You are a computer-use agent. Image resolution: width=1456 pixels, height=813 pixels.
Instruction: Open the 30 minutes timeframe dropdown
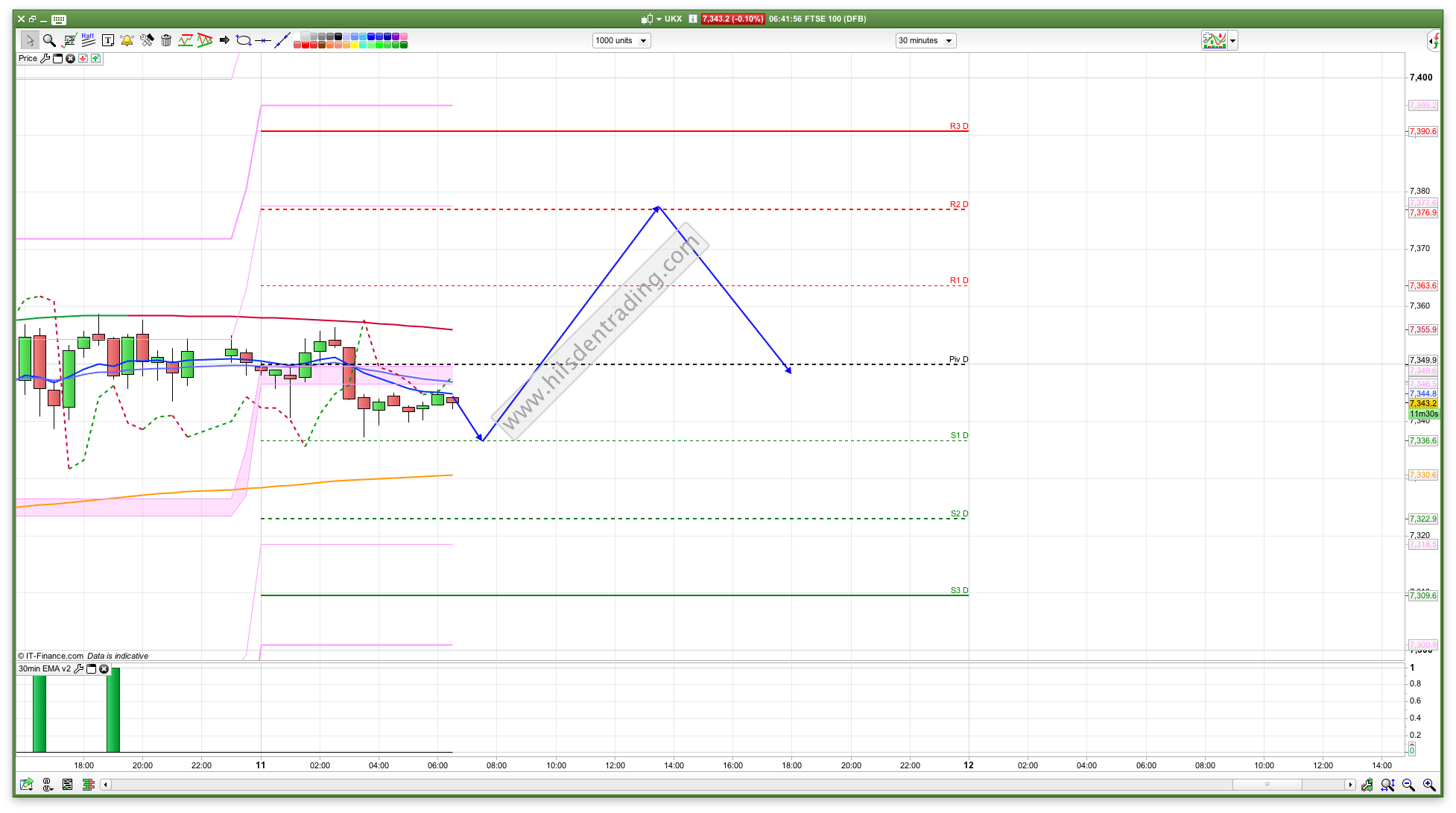click(x=949, y=41)
